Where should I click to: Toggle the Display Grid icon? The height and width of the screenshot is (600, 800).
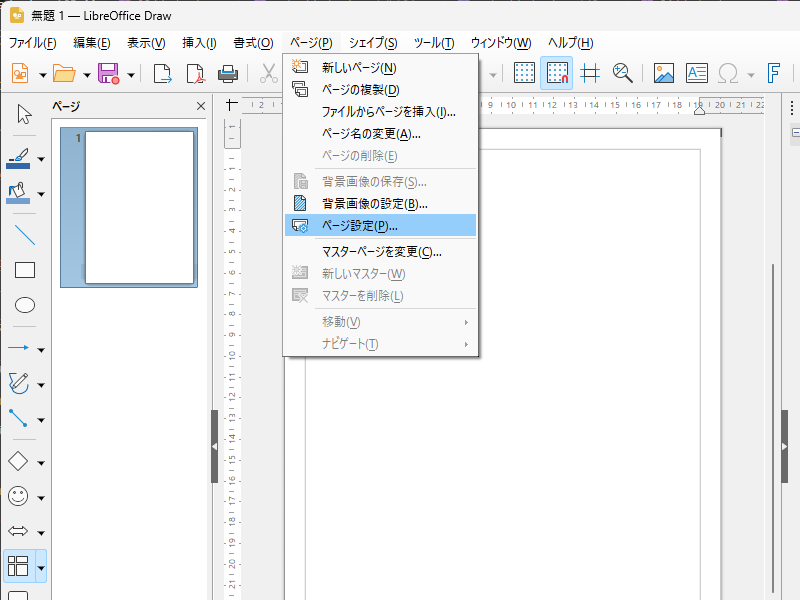coord(524,73)
